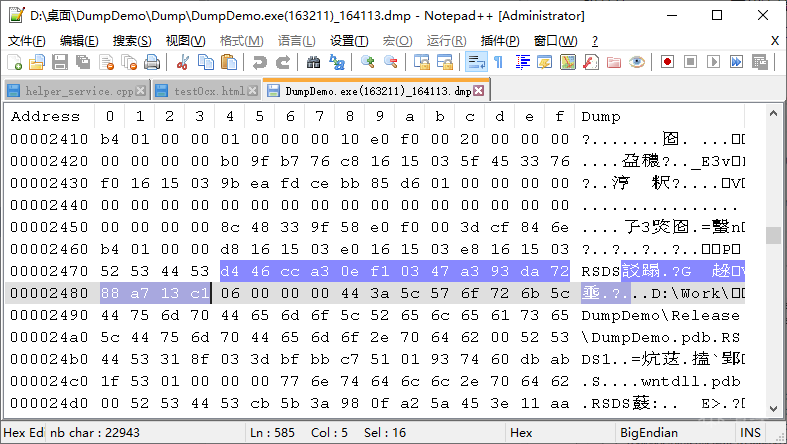The width and height of the screenshot is (787, 444).
Task: Click hex byte 06 at address 00002480
Action: pyautogui.click(x=230, y=293)
